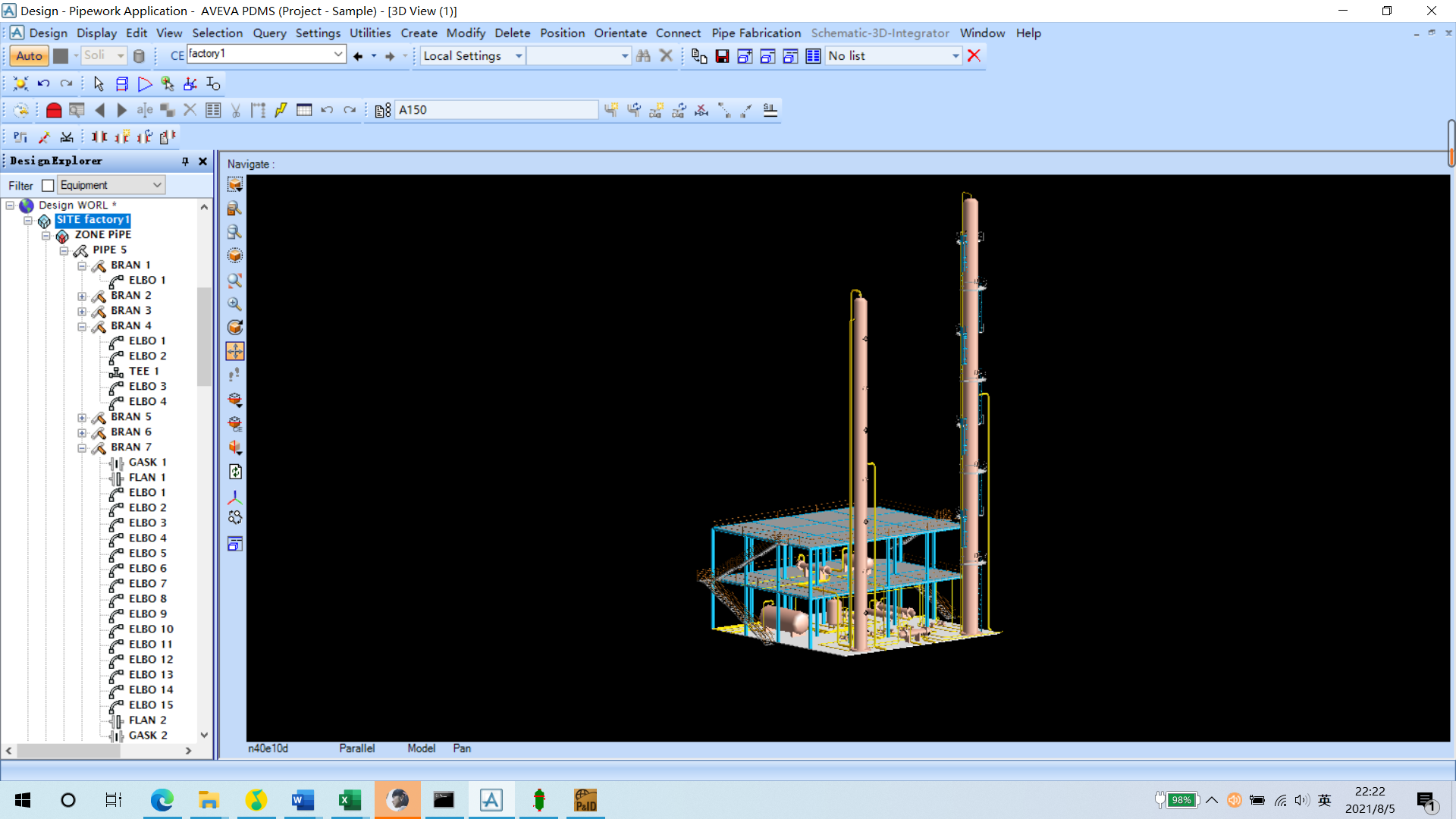Click the Save Work red disk icon
This screenshot has height=819, width=1456.
[x=722, y=56]
